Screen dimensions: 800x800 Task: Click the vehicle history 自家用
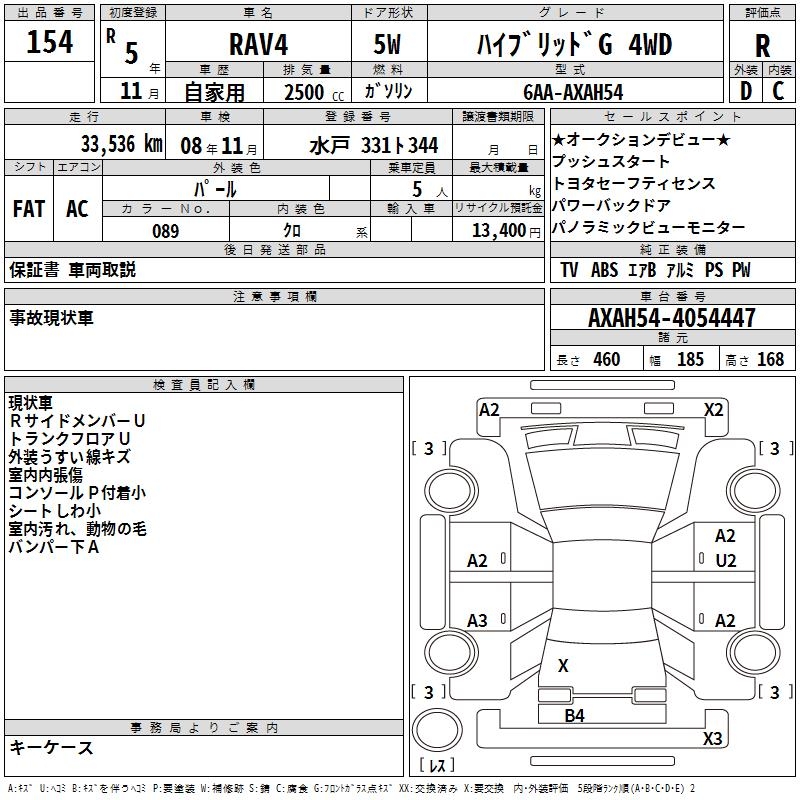pyautogui.click(x=214, y=92)
